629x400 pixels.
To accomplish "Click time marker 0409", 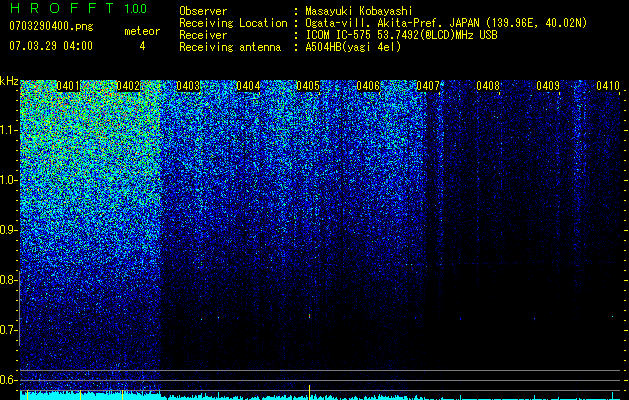I will click(548, 86).
